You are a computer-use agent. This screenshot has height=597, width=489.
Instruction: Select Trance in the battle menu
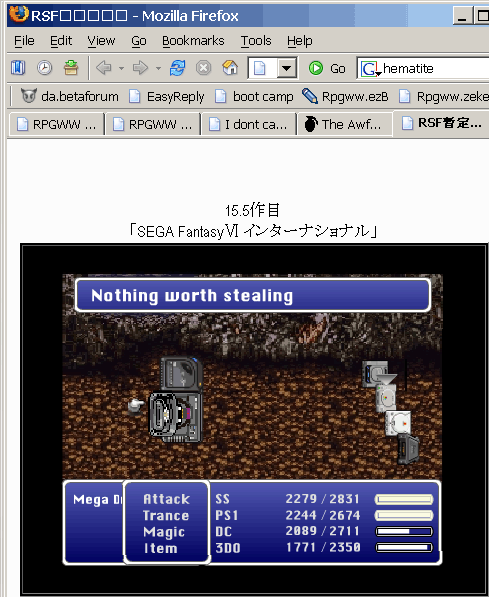click(x=166, y=516)
